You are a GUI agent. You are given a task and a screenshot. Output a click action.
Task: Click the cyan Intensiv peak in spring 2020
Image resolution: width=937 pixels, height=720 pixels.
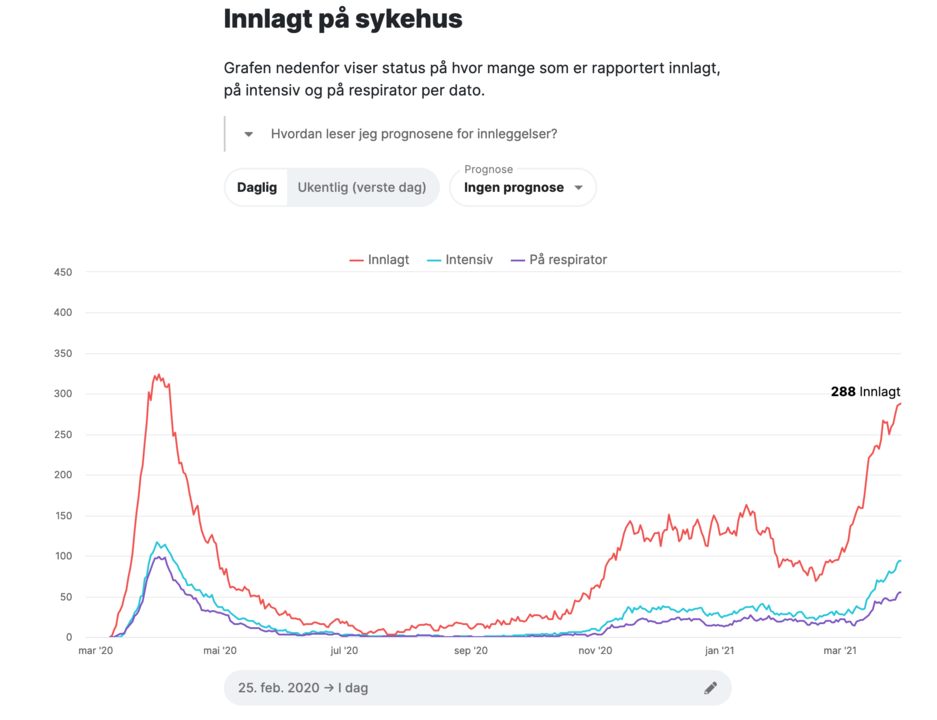pyautogui.click(x=157, y=543)
